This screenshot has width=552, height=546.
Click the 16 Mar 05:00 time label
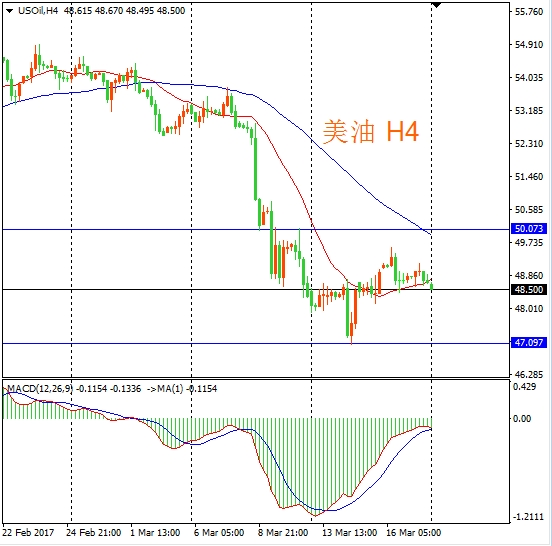[414, 532]
